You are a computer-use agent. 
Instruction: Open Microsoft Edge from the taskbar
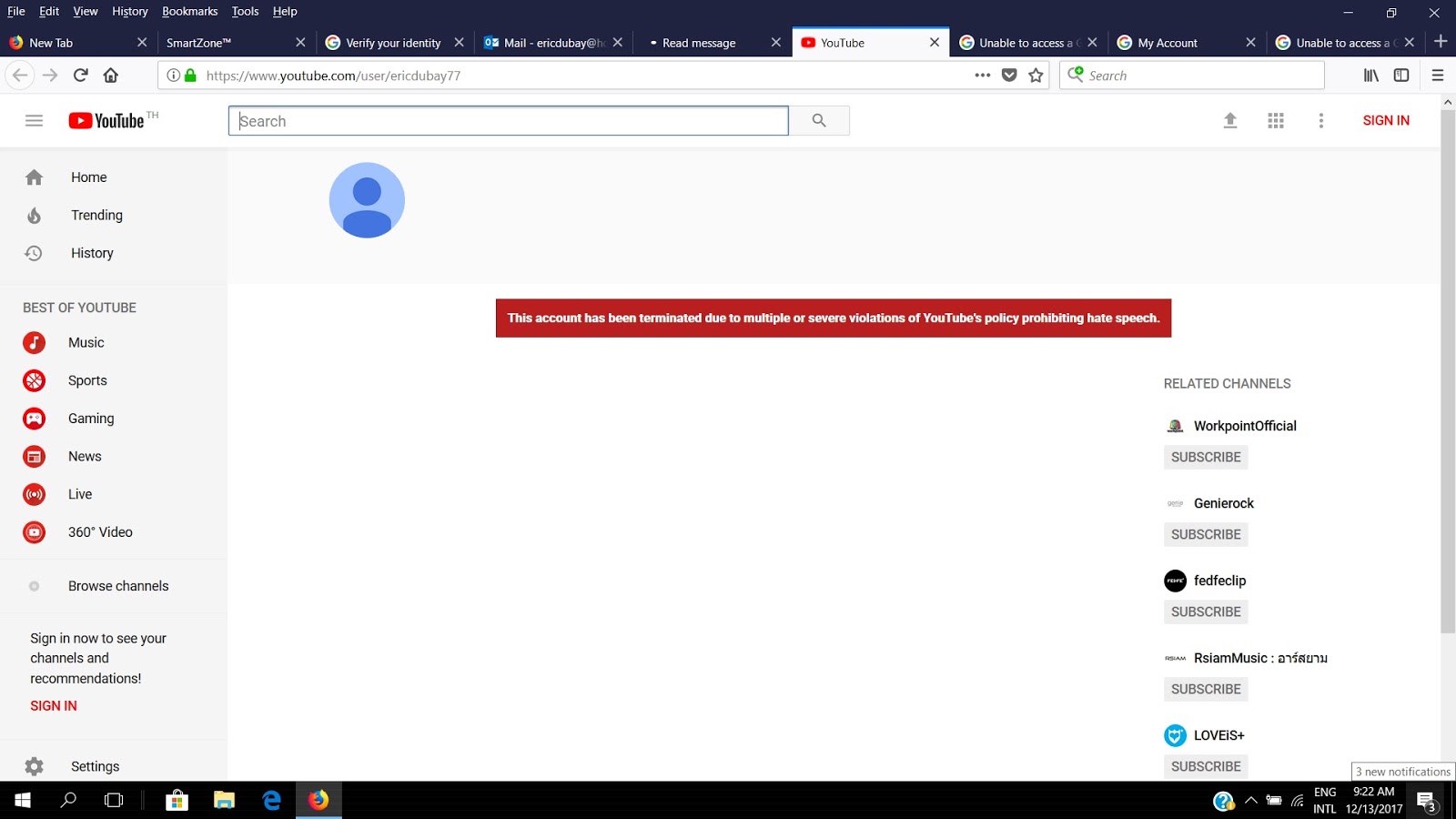pos(271,801)
